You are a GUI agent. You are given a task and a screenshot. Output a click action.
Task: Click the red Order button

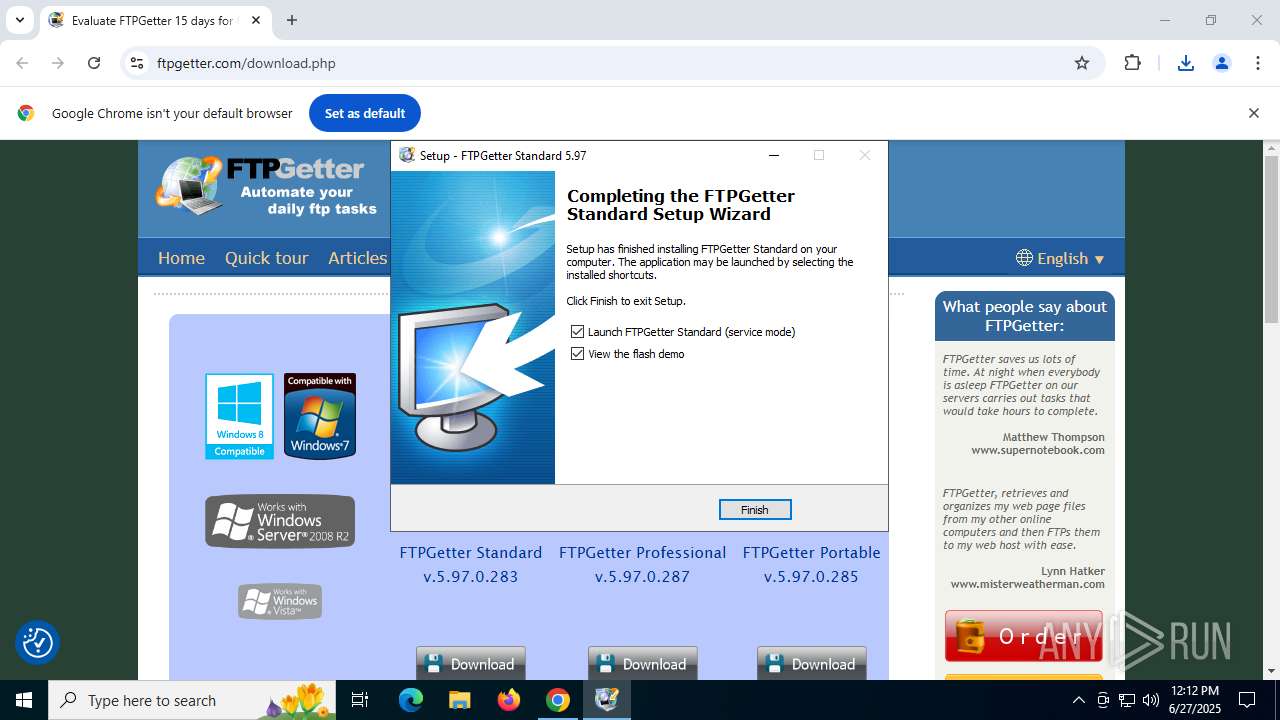click(x=1024, y=636)
